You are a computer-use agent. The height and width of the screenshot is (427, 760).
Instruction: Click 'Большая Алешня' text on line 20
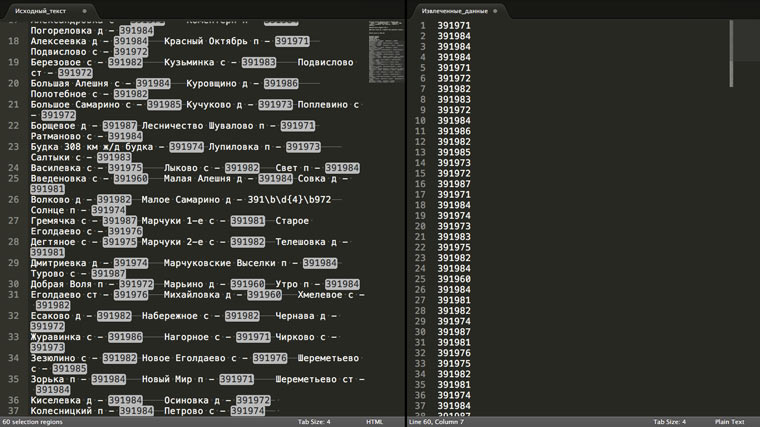point(68,83)
